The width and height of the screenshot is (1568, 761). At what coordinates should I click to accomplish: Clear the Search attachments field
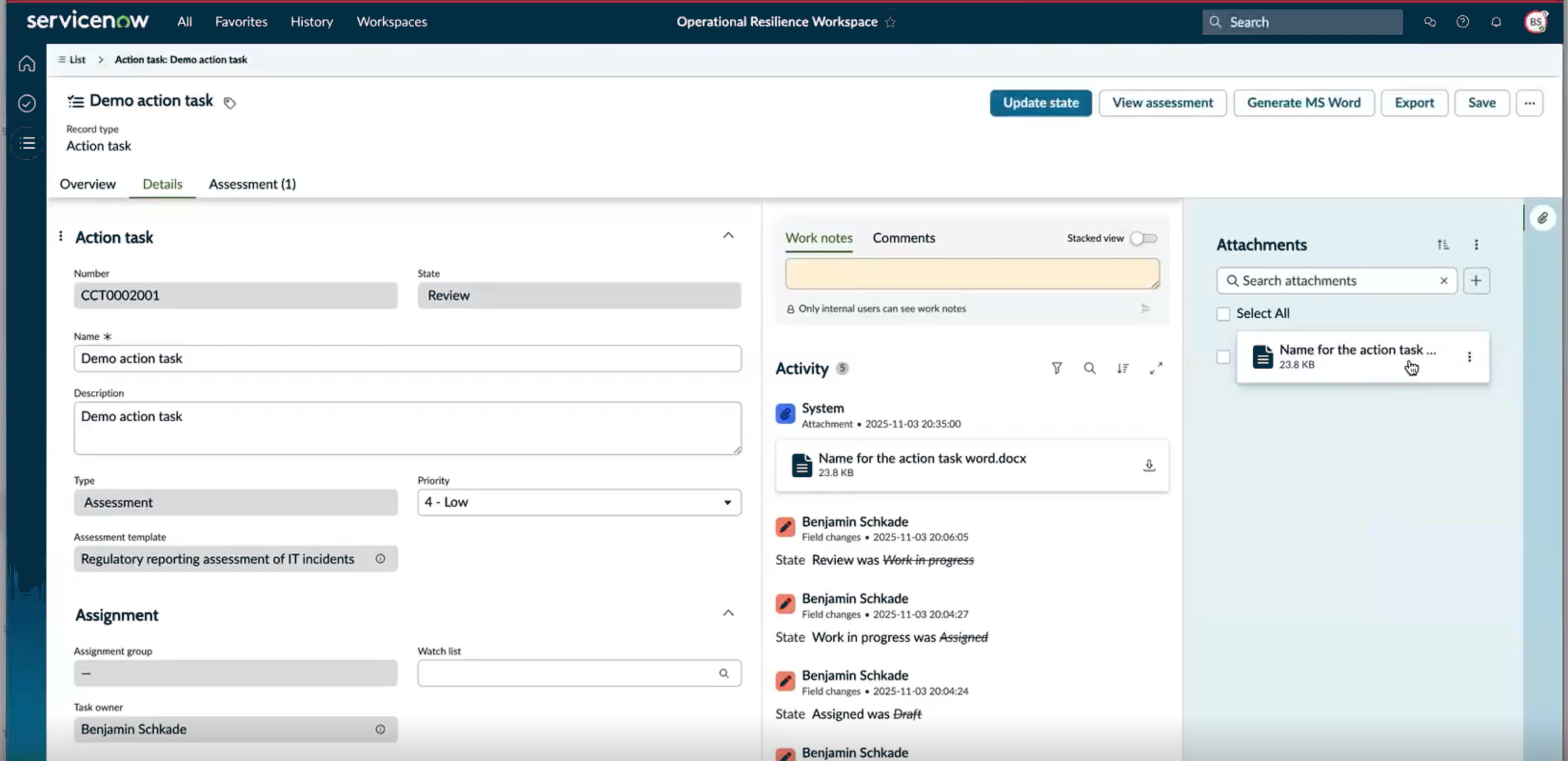click(x=1444, y=280)
